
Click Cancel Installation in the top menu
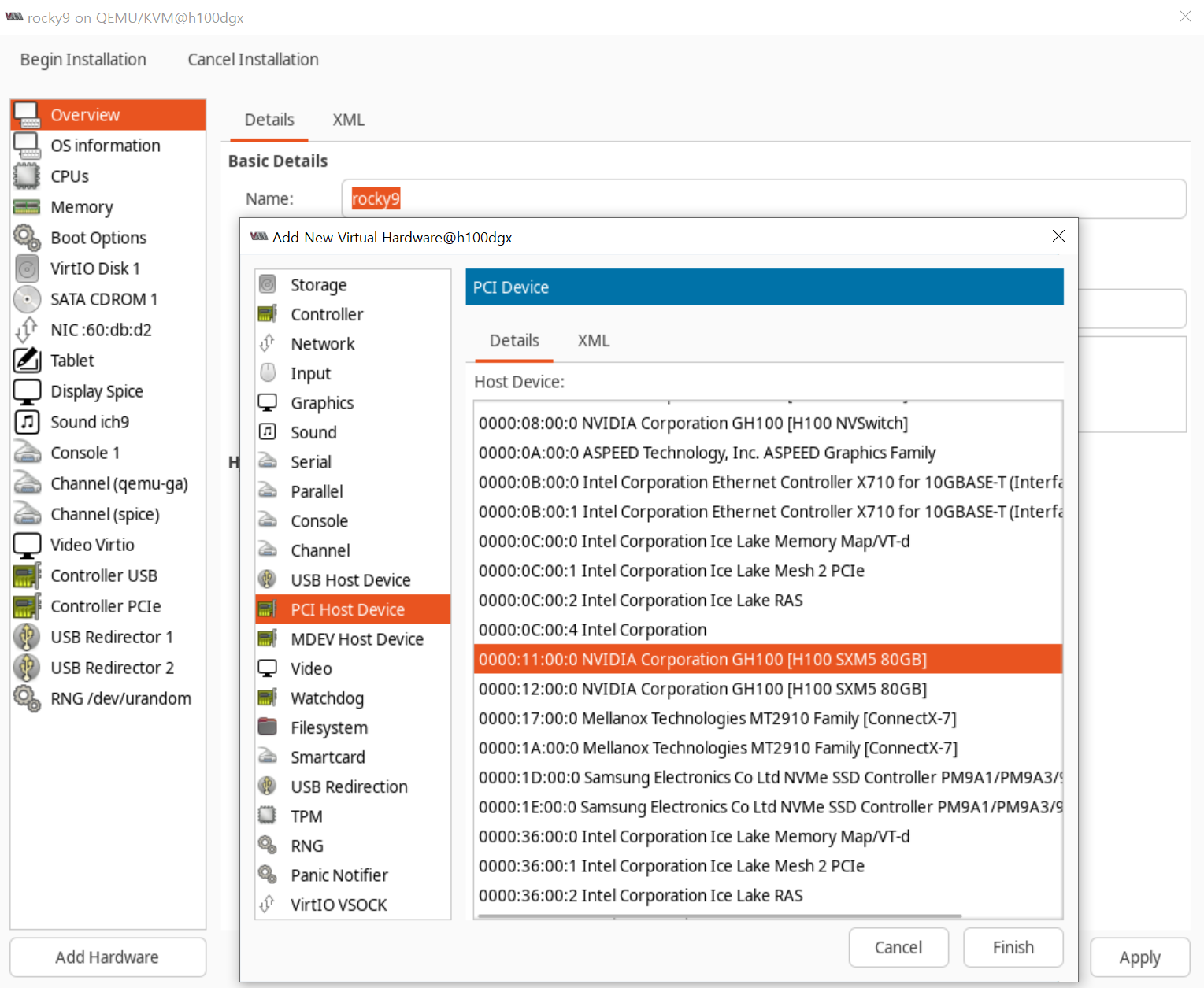tap(253, 60)
